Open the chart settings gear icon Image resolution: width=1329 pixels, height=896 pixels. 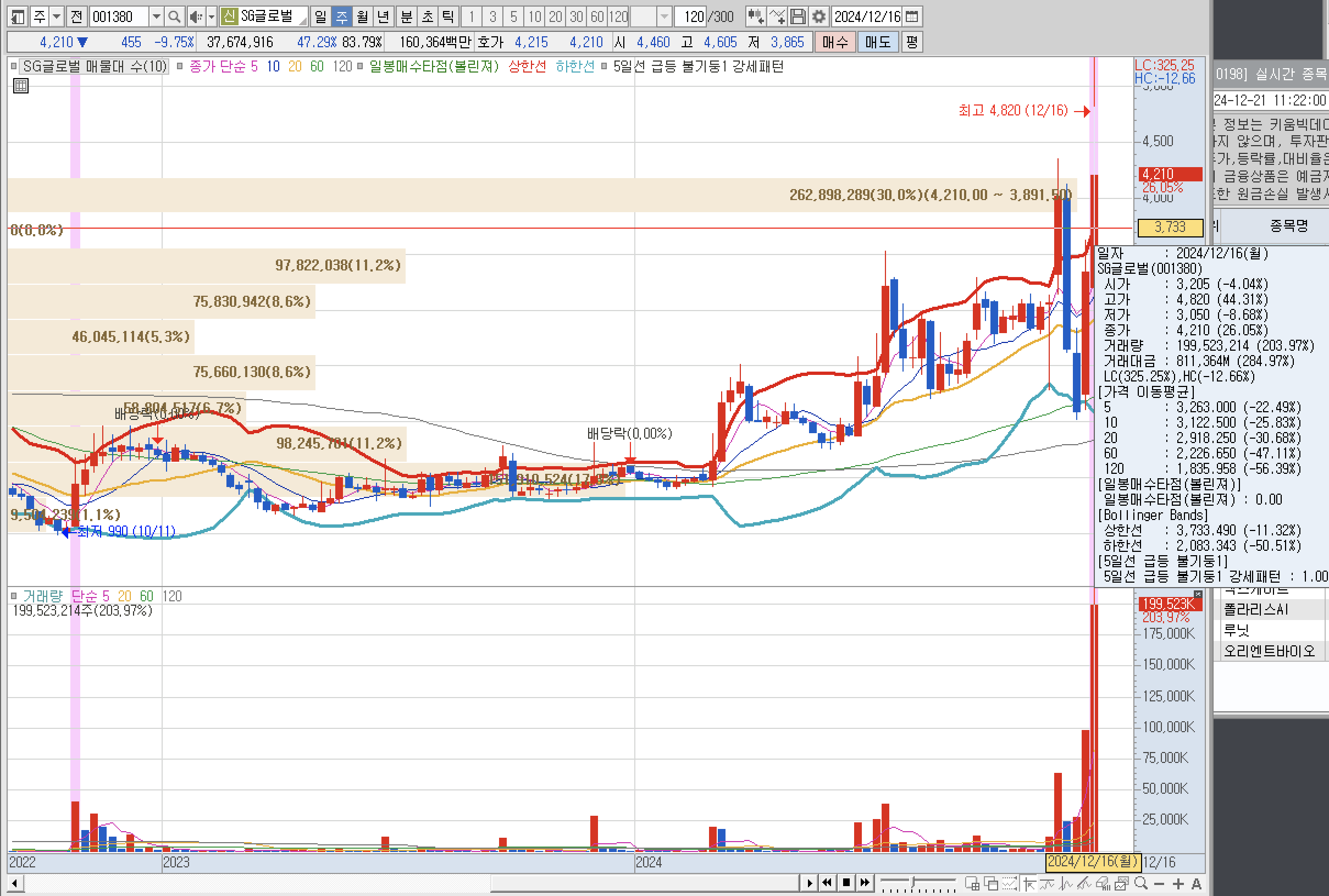[819, 16]
